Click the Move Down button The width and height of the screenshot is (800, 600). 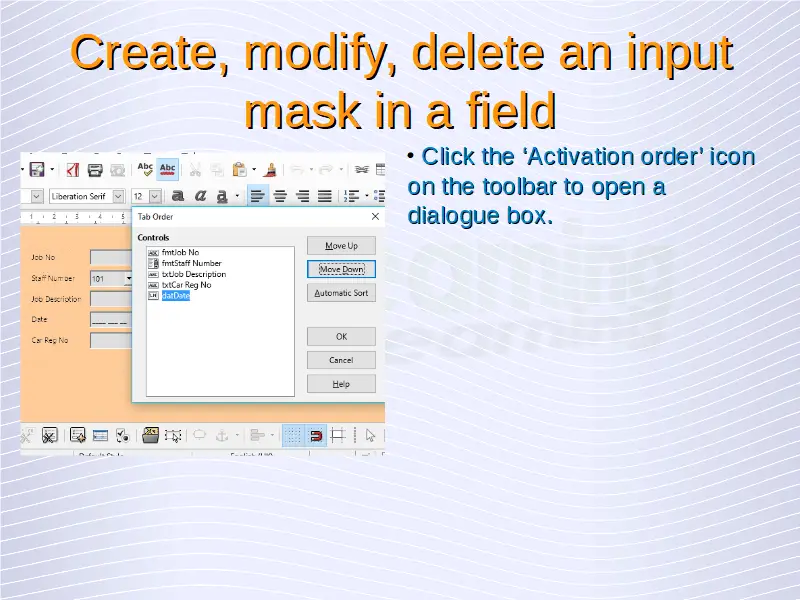tap(341, 269)
